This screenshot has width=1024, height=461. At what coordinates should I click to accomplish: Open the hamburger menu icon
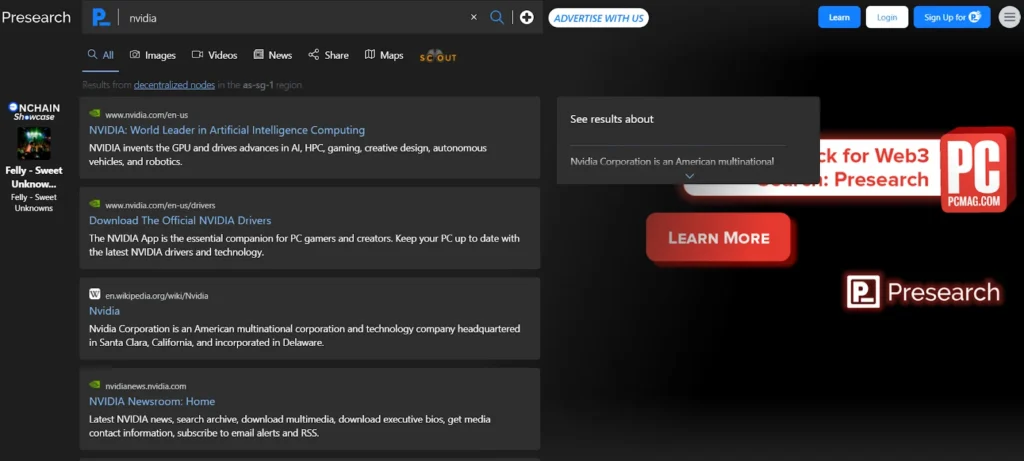[x=1008, y=17]
